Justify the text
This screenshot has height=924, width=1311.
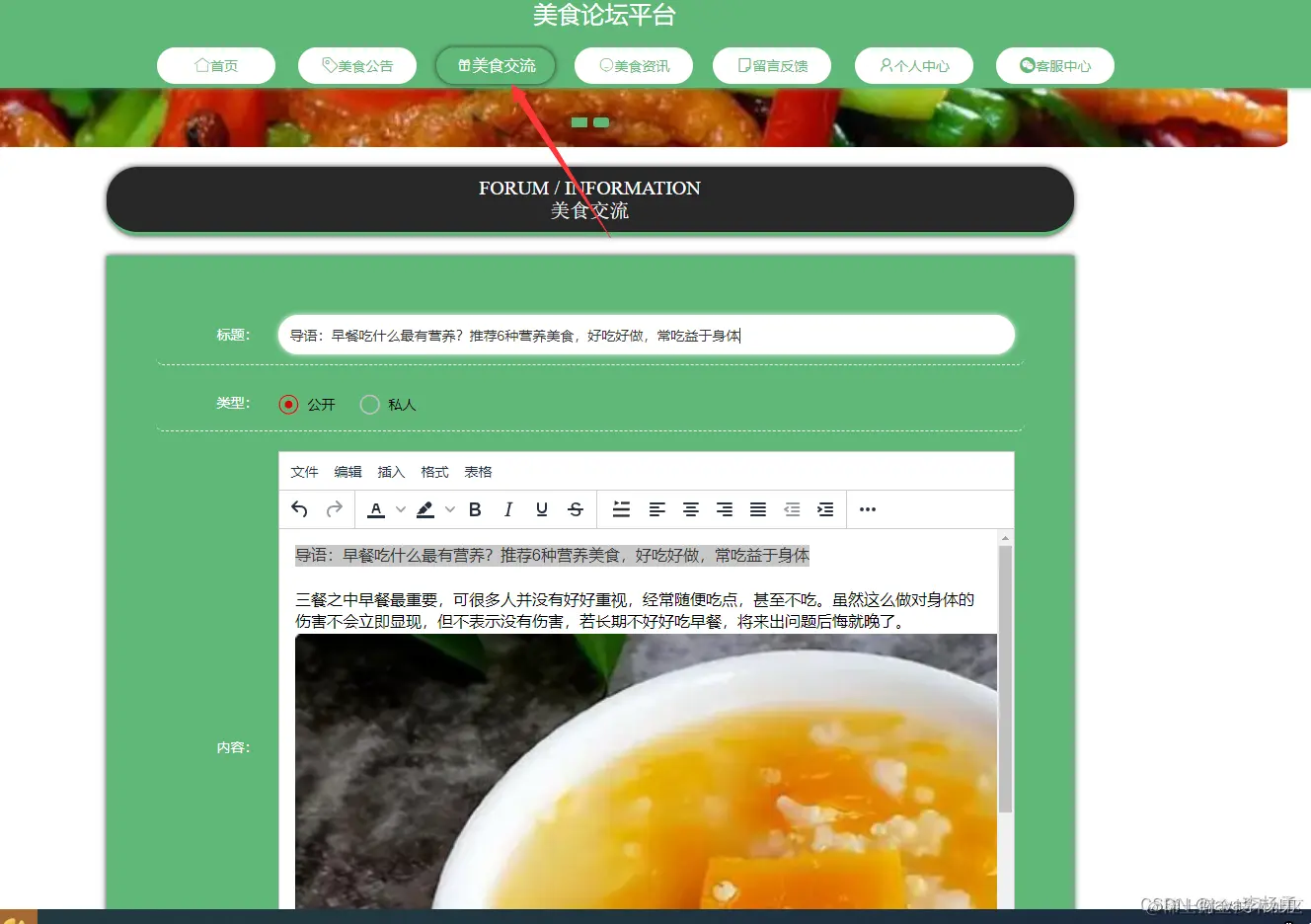click(x=758, y=509)
